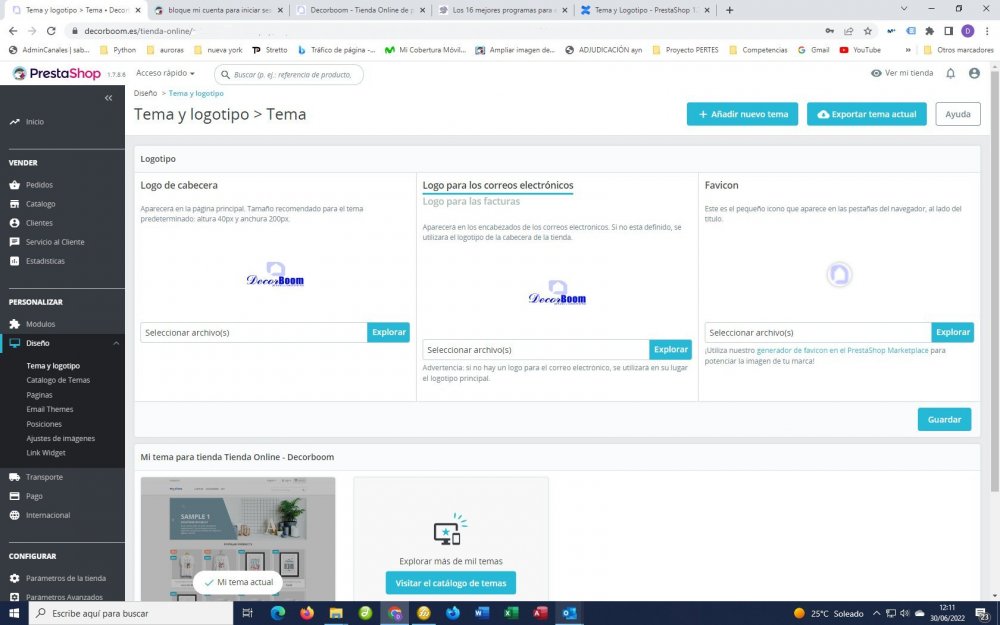Screen dimensions: 1000x625
Task: Click the Clientes person icon
Action: click(x=15, y=223)
